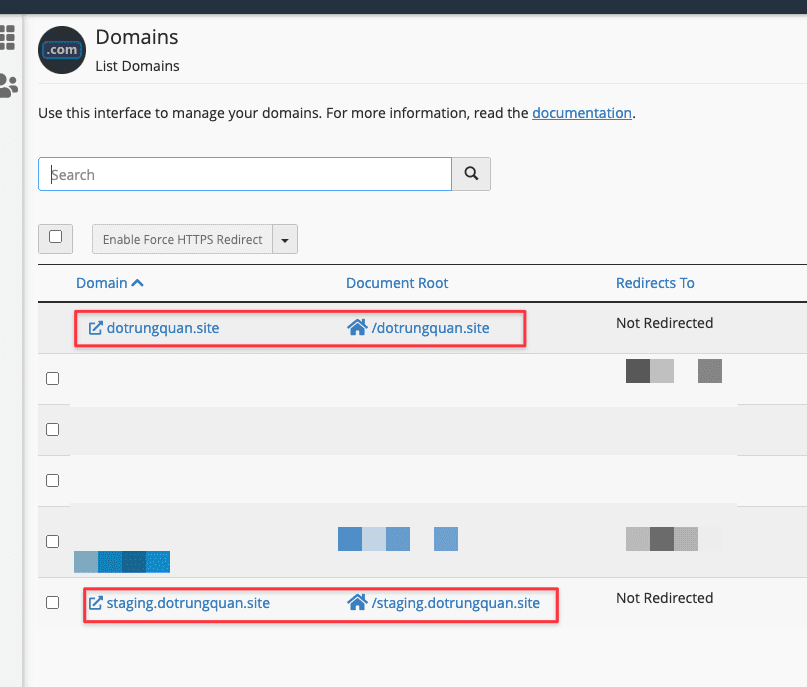This screenshot has height=687, width=807.
Task: Click the .com Domains feature icon
Action: (61, 49)
